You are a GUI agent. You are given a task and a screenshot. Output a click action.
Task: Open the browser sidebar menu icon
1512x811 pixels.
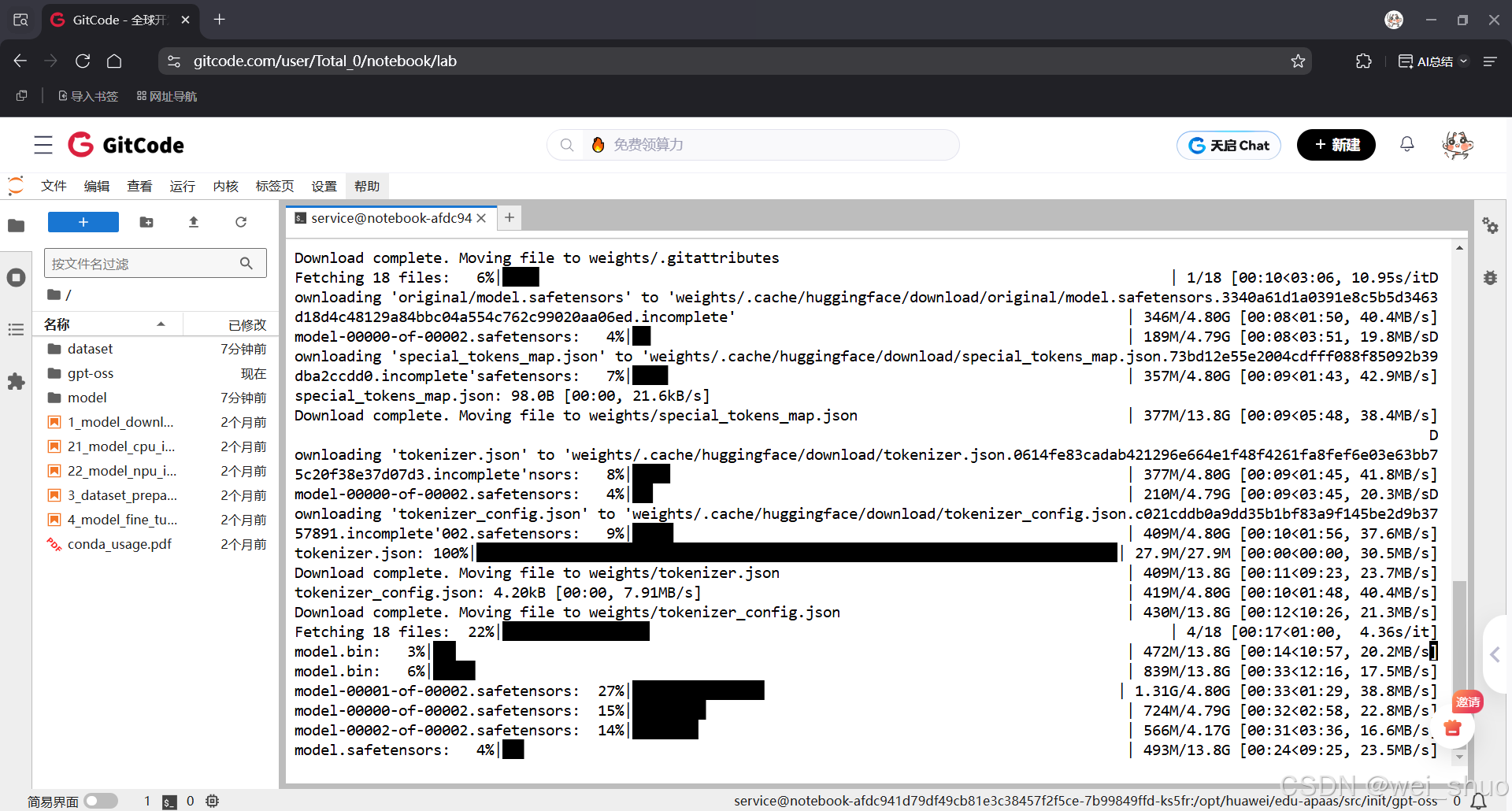(x=1490, y=61)
